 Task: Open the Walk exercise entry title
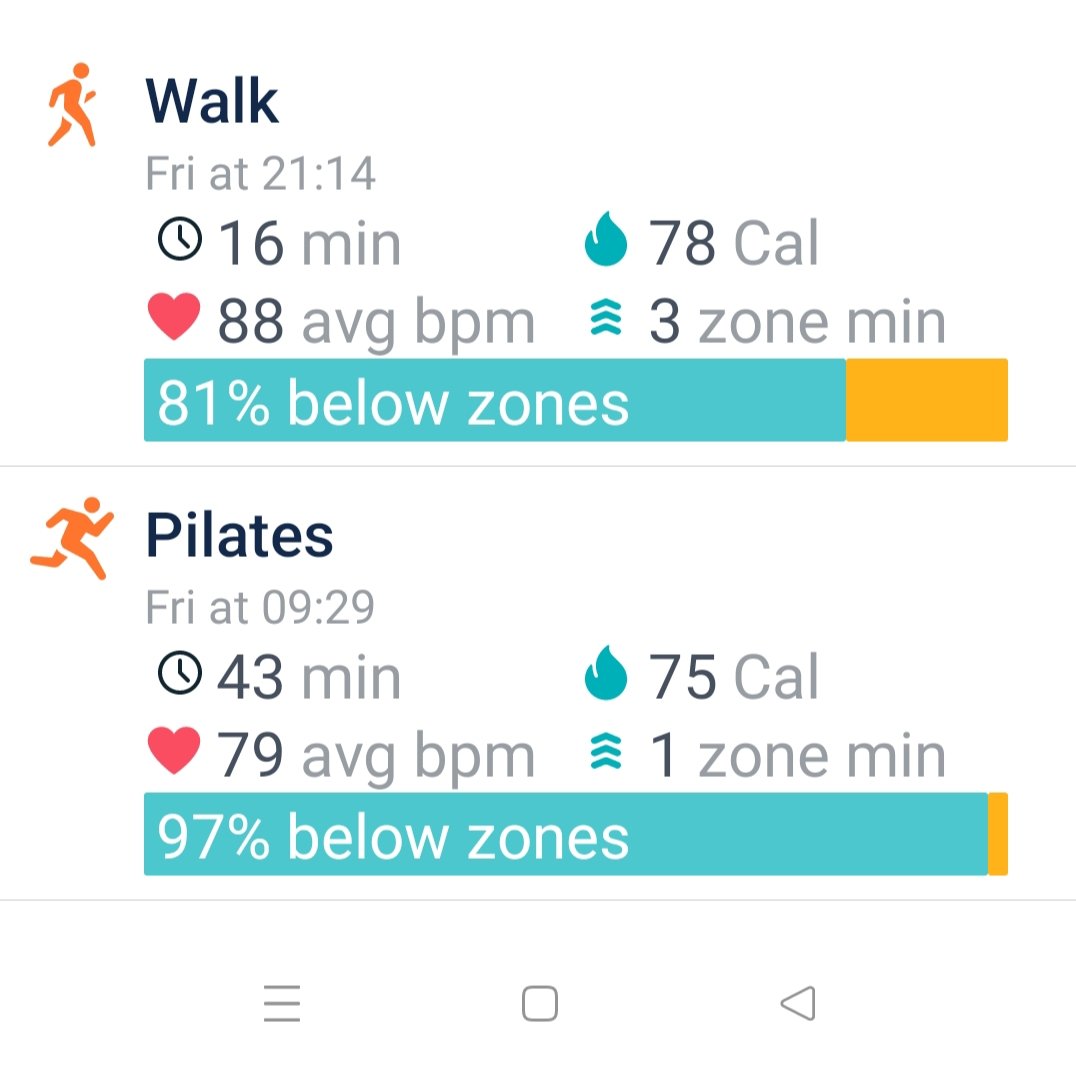coord(212,101)
